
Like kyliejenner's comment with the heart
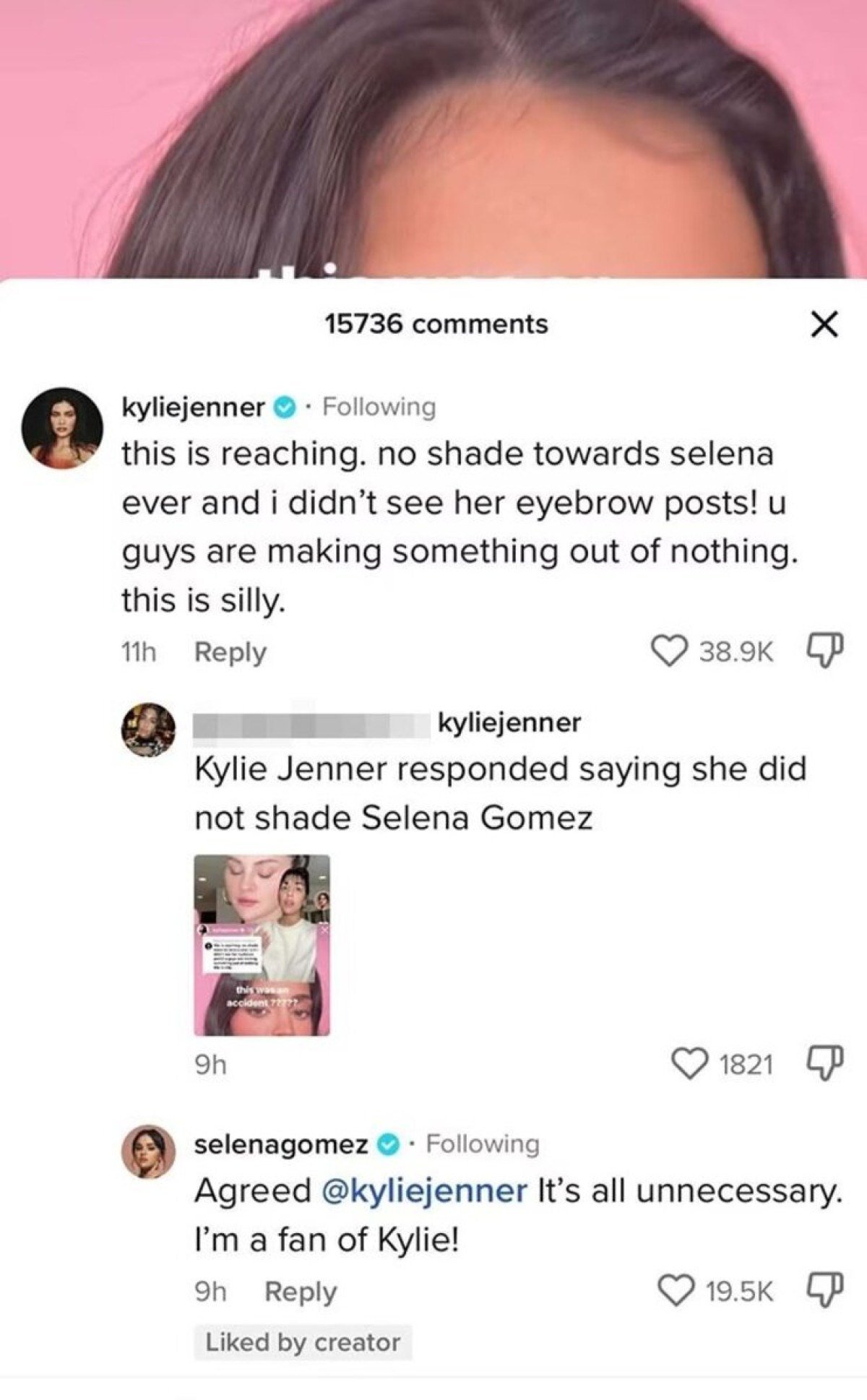(x=670, y=651)
